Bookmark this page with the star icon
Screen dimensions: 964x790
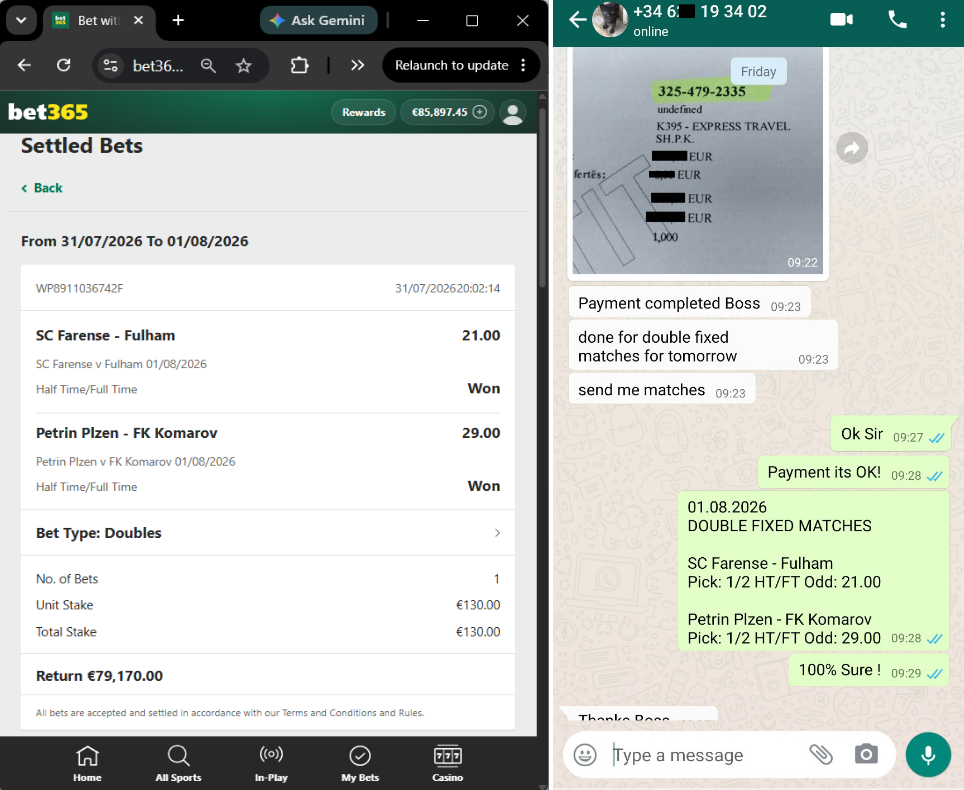tap(243, 65)
